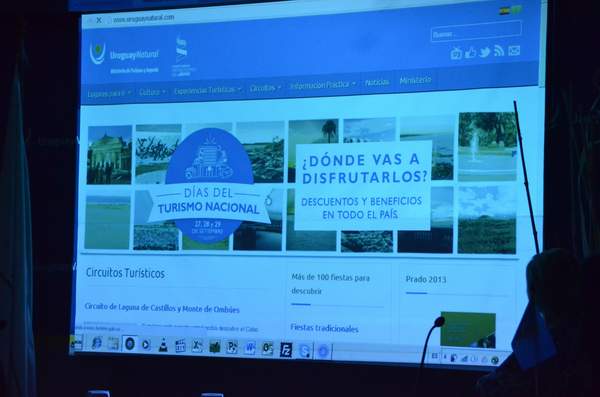
Task: Open the media player play-button taskbar icon
Action: pyautogui.click(x=146, y=344)
